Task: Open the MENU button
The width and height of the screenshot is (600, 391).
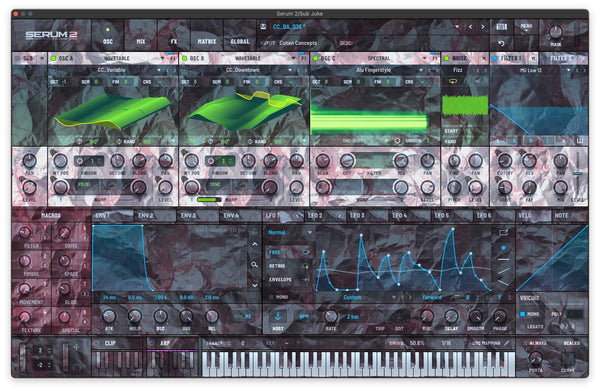Action: coord(526,26)
